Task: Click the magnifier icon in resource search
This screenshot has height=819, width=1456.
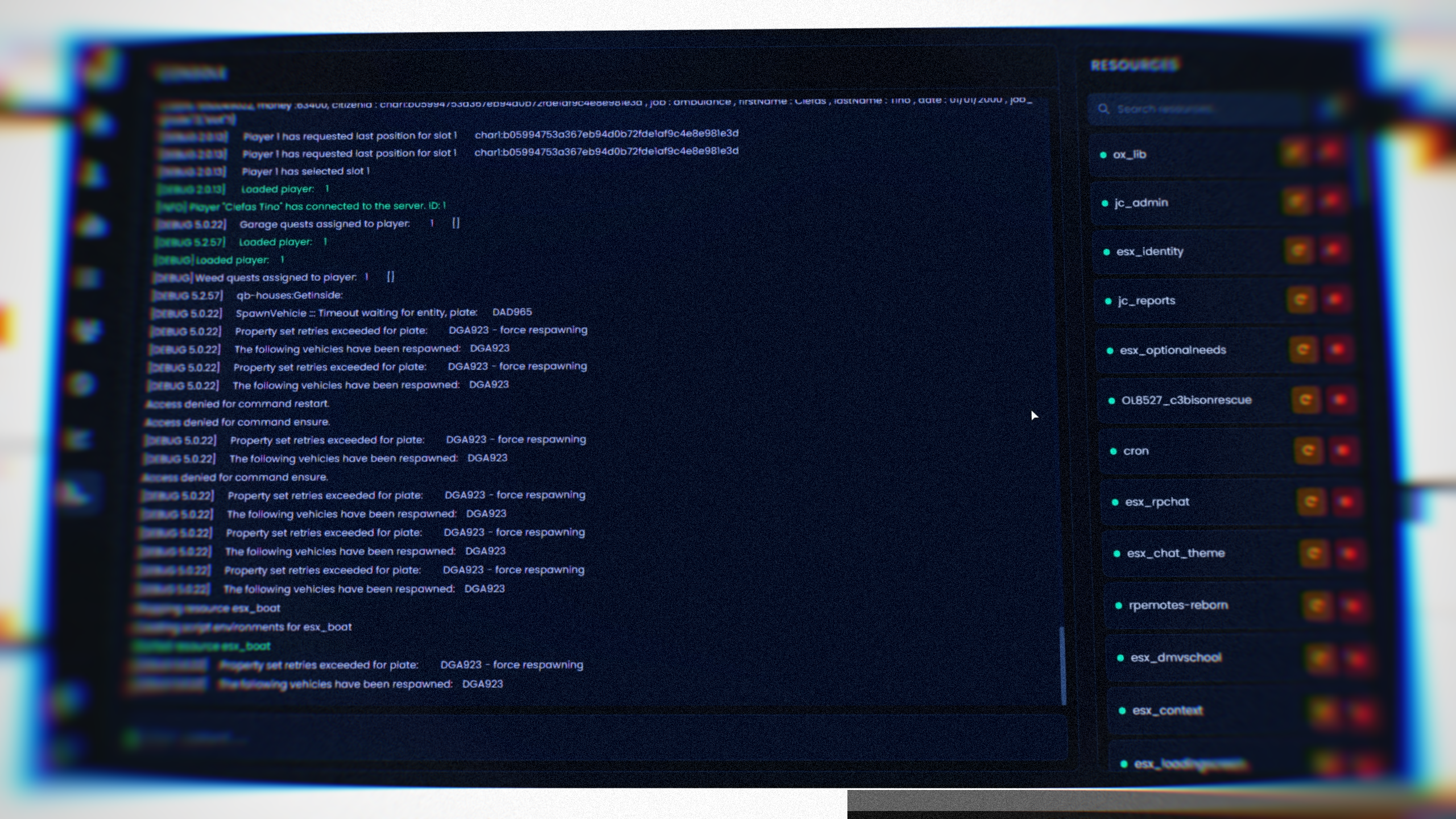Action: click(x=1104, y=109)
